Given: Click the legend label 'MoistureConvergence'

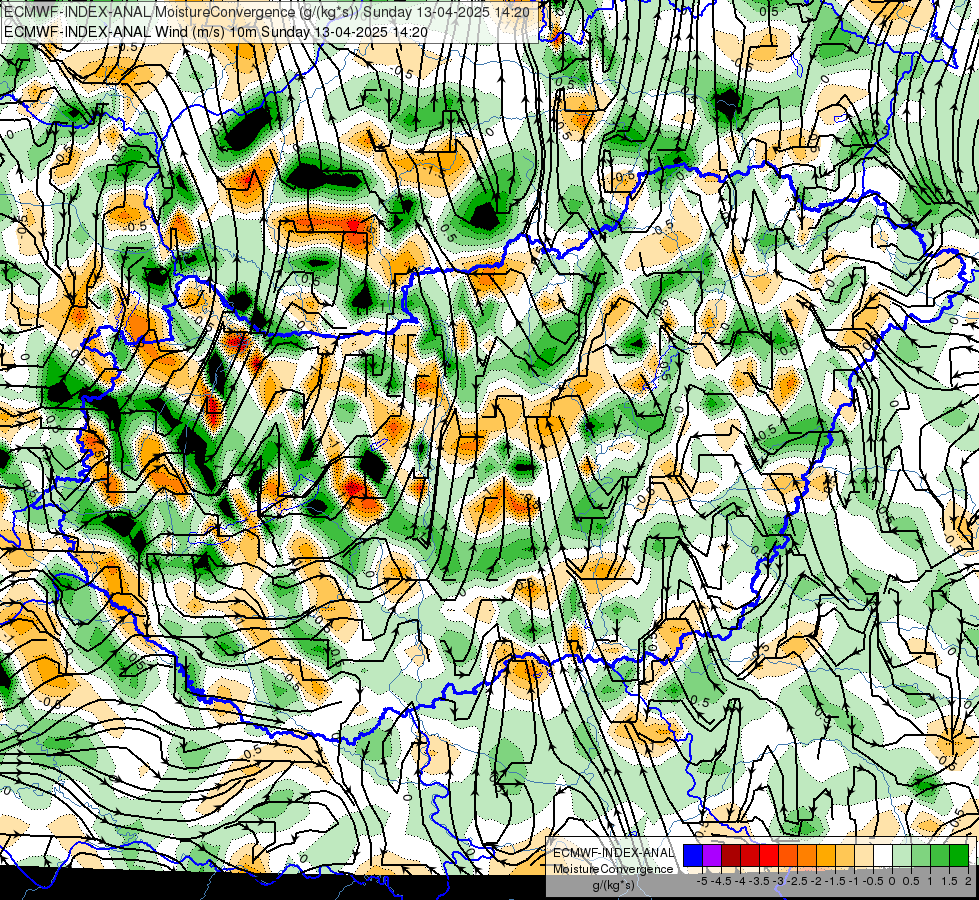Looking at the screenshot, I should point(614,869).
